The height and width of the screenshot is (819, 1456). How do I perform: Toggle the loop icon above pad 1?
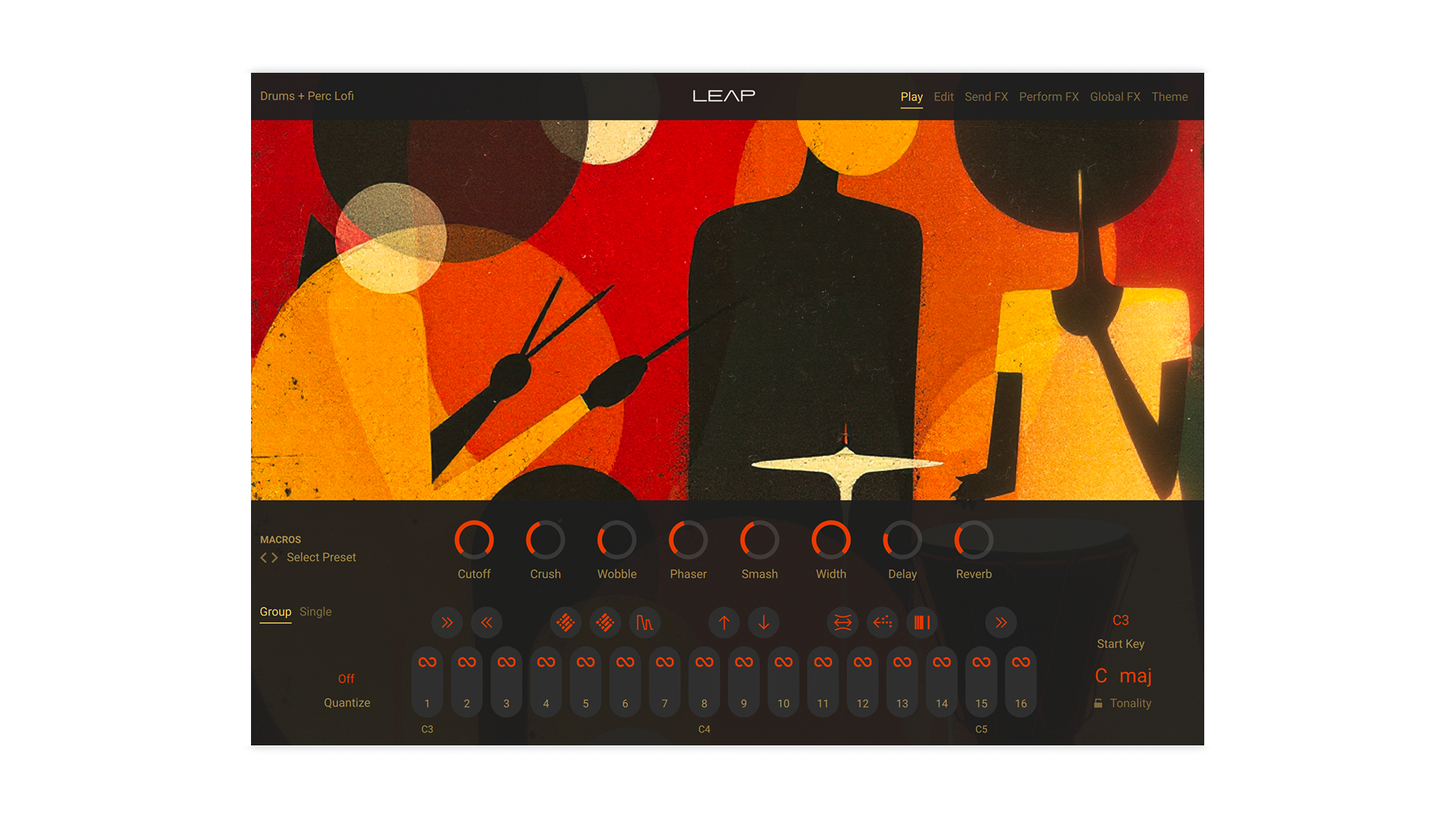pyautogui.click(x=427, y=661)
